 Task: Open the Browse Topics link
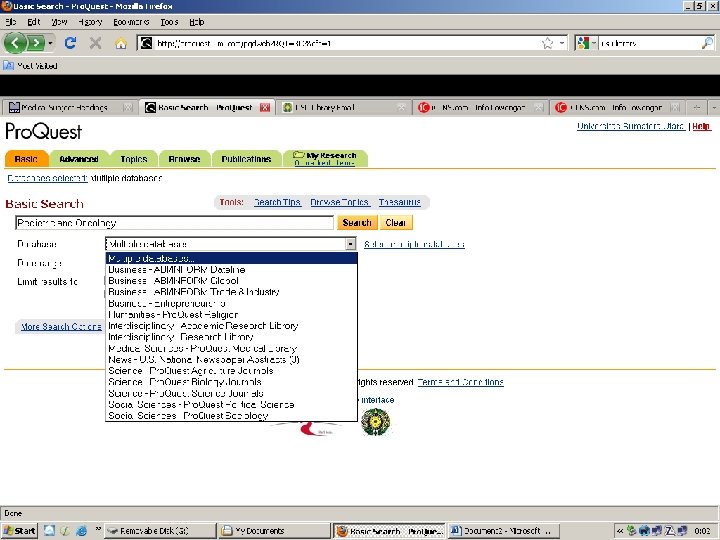[x=340, y=202]
